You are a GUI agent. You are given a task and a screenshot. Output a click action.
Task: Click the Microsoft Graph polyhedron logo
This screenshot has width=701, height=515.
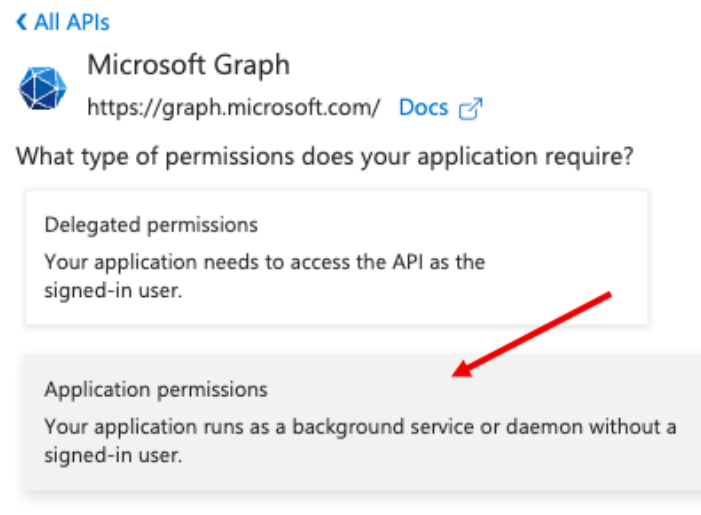click(x=42, y=88)
